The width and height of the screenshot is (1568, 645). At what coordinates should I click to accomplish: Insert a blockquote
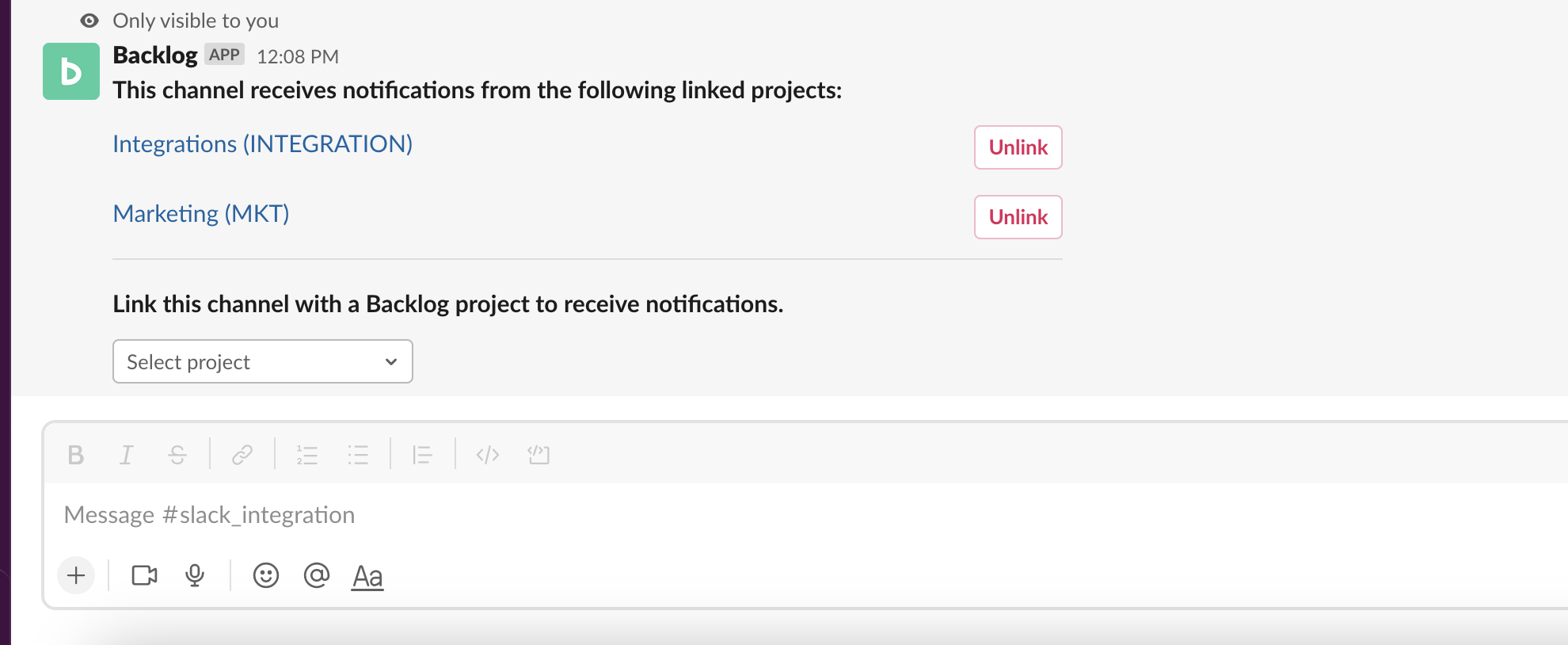tap(423, 455)
